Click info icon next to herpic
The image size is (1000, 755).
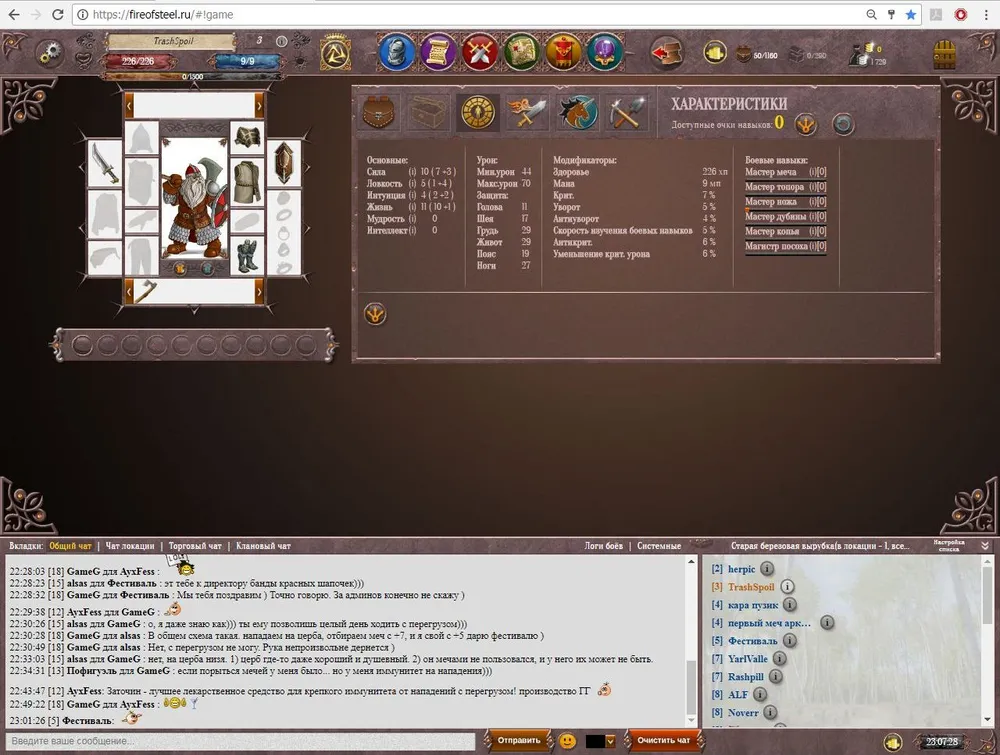click(767, 568)
